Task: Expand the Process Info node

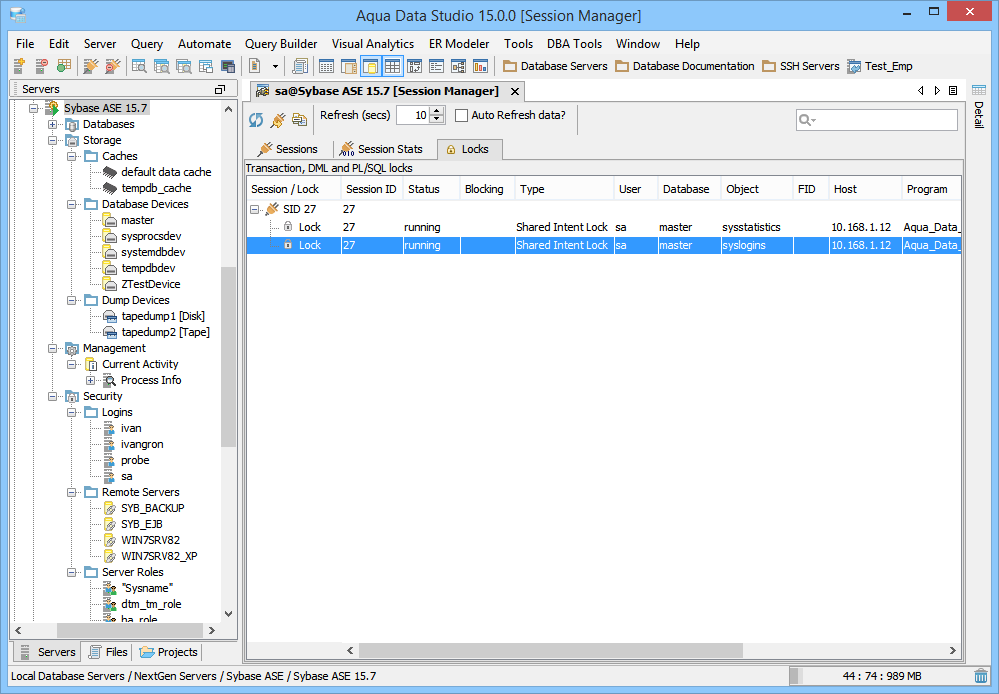Action: tap(90, 380)
